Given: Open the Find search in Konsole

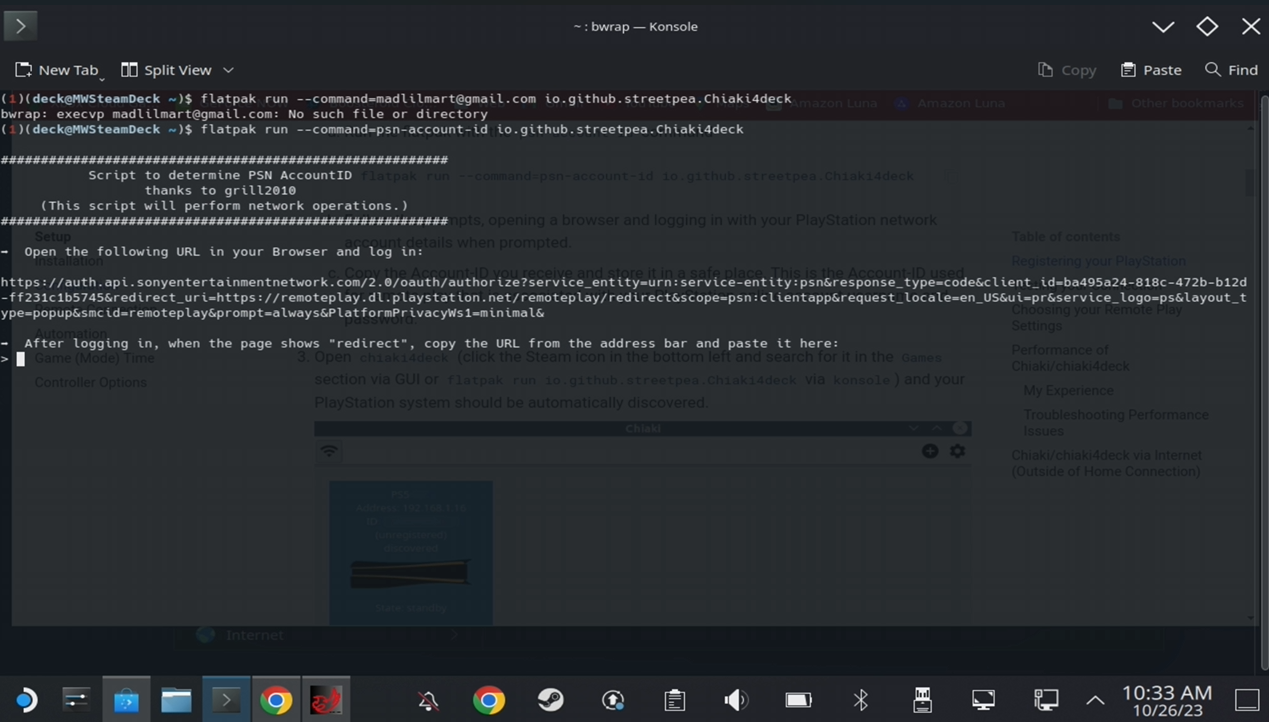Looking at the screenshot, I should [1231, 70].
